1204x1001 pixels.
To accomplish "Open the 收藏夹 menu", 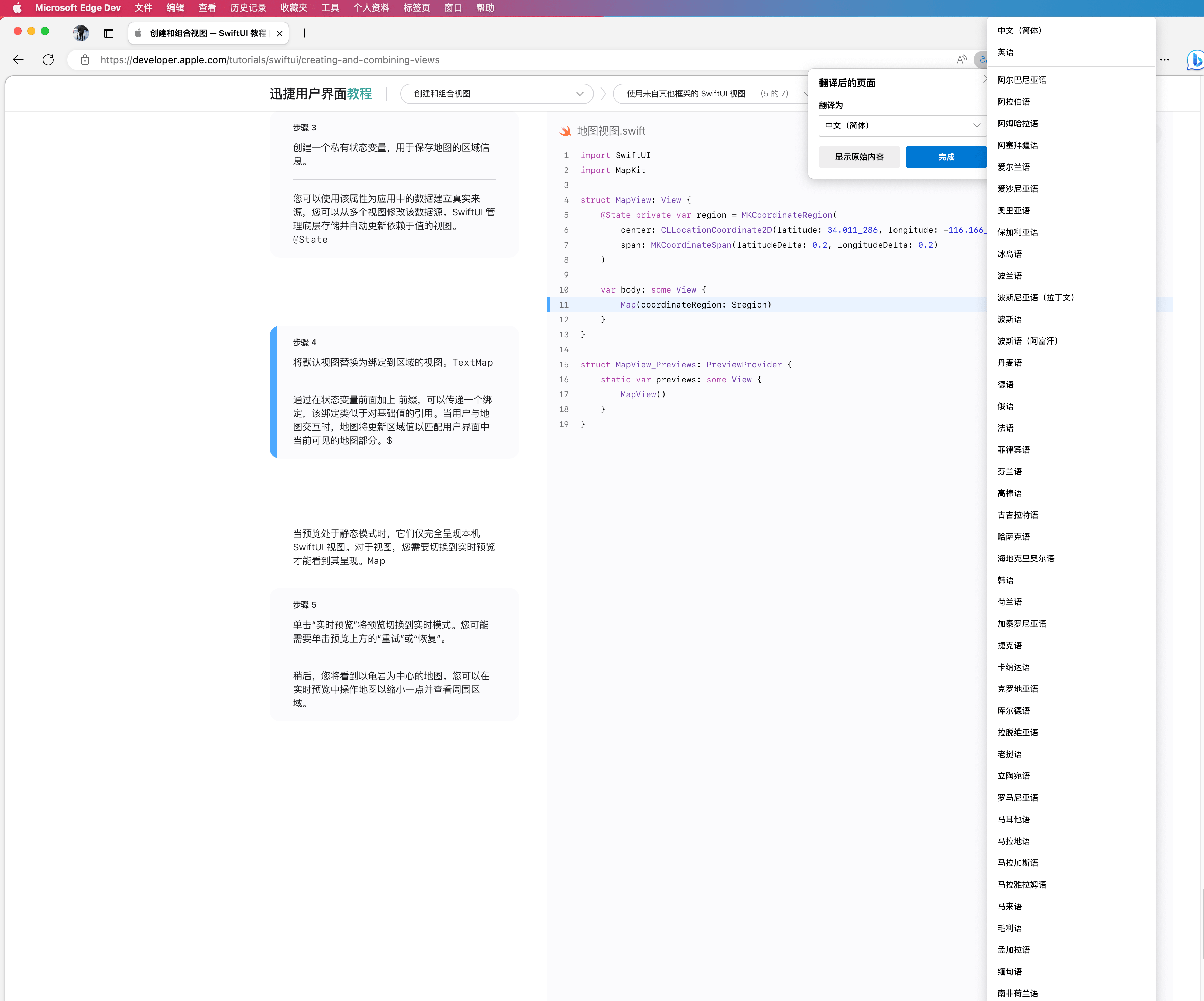I will pos(294,8).
